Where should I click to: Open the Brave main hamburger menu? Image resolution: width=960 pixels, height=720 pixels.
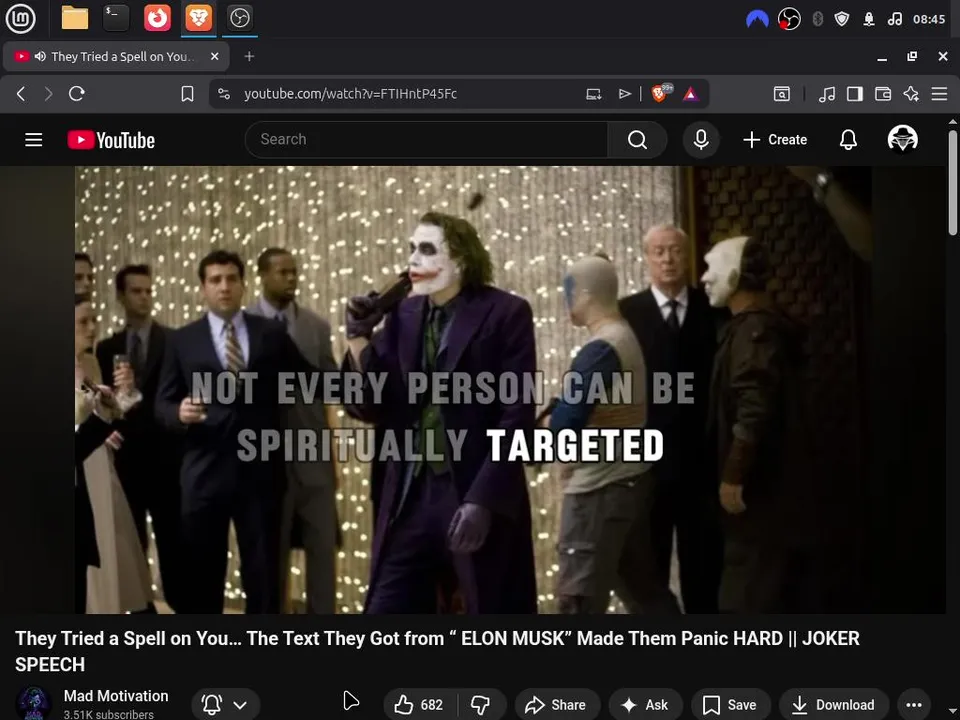[x=939, y=94]
